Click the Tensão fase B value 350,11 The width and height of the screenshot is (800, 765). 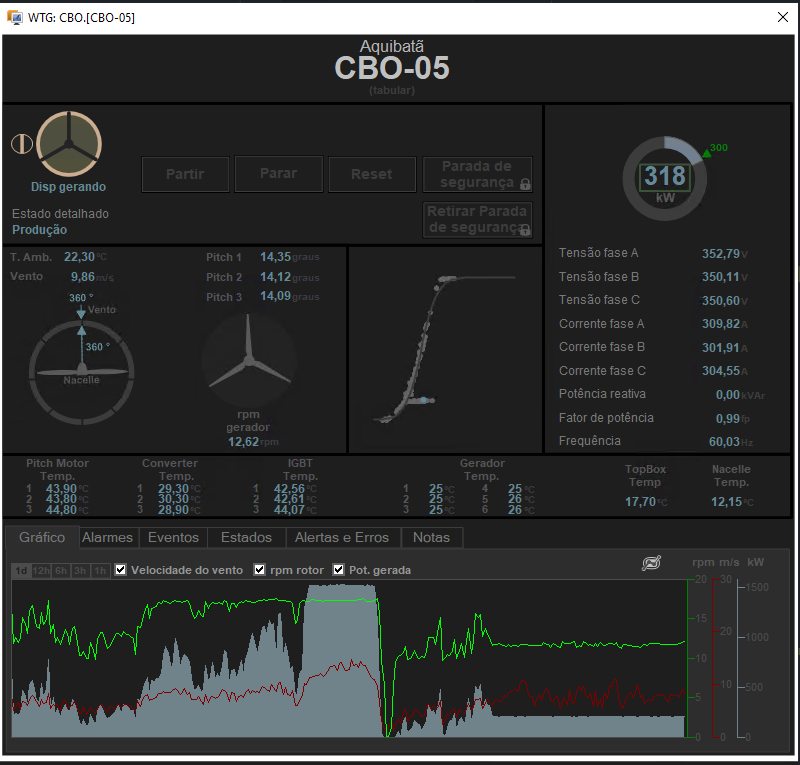click(x=720, y=277)
